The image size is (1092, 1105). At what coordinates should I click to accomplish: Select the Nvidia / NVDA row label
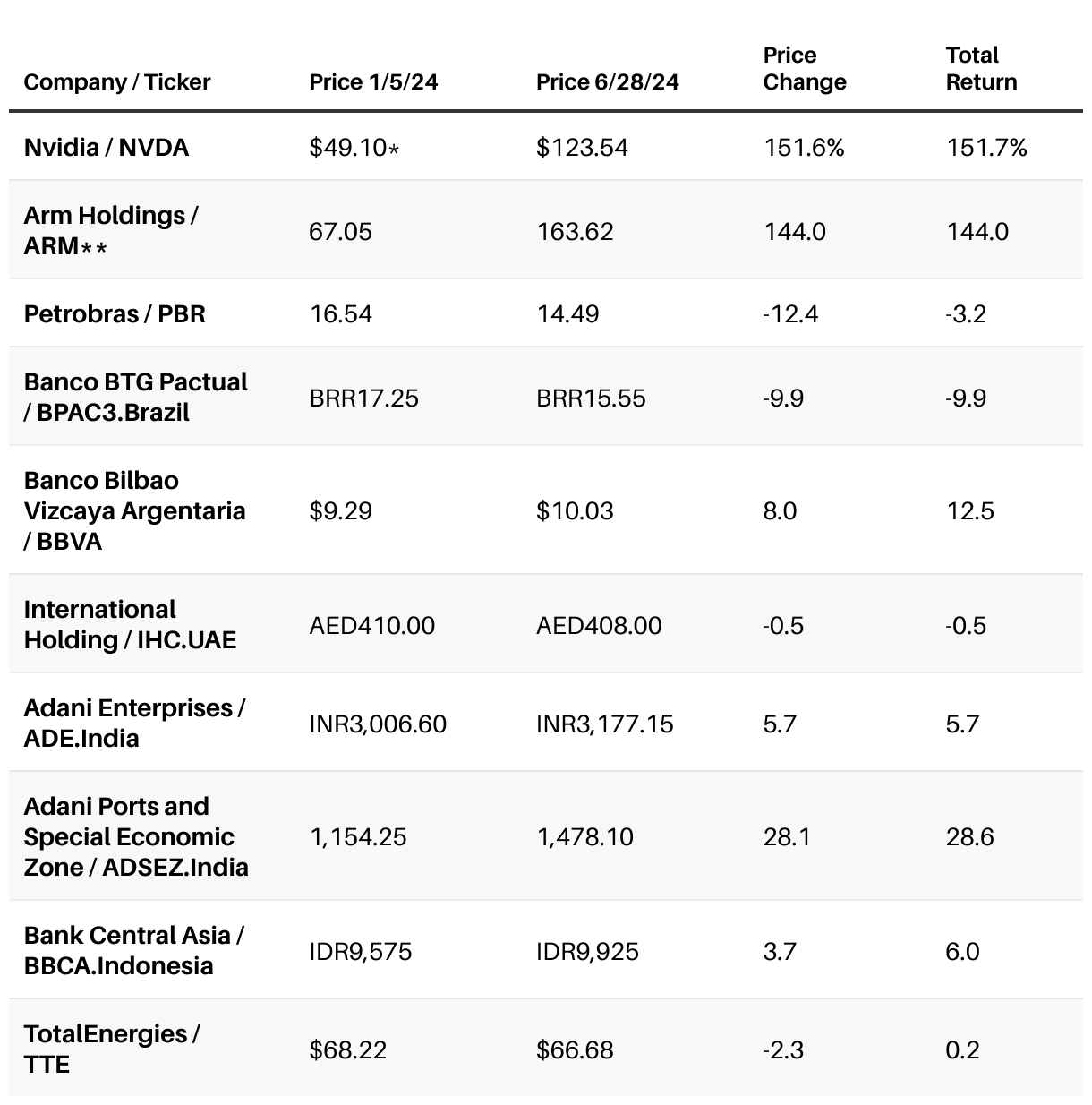107,147
